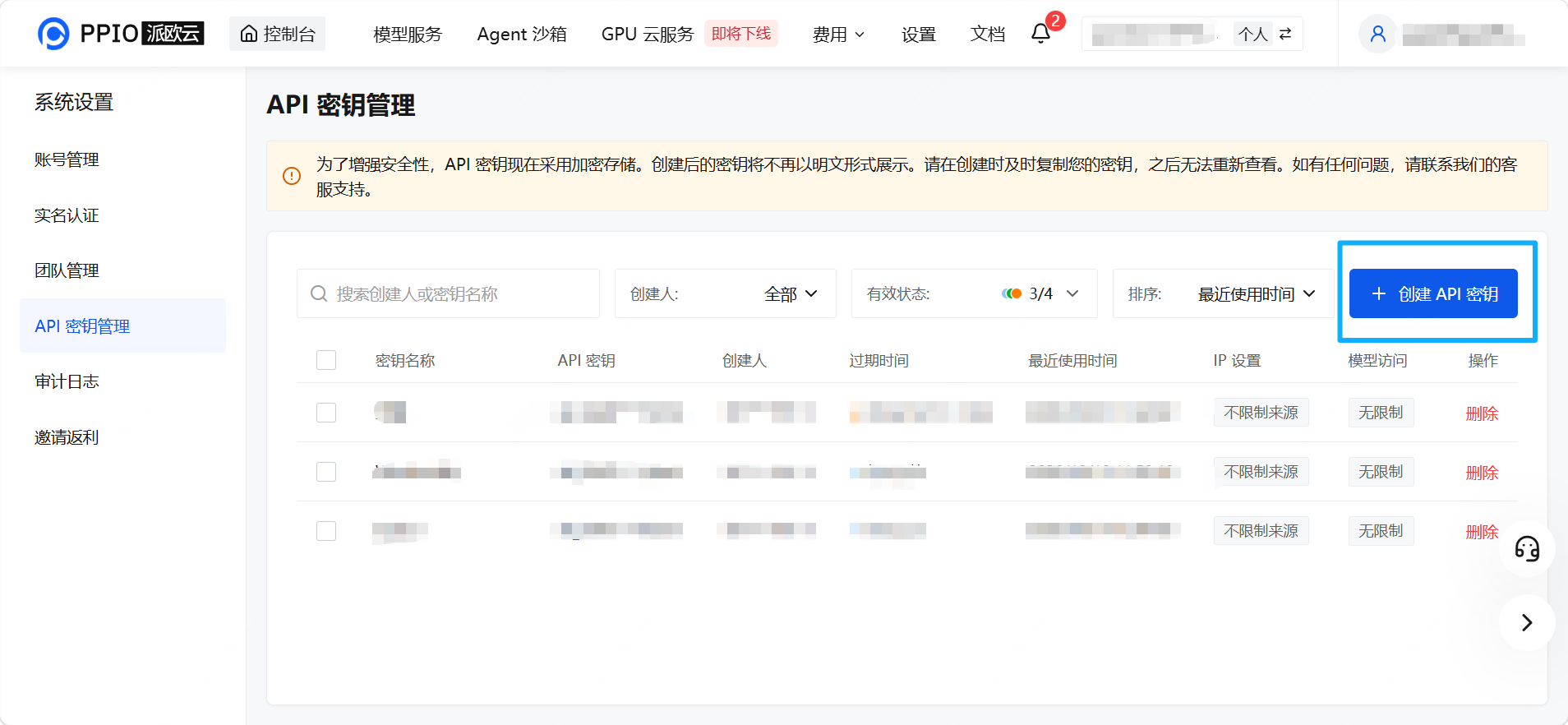Open the 控制台 home button
The image size is (1568, 725).
(278, 34)
